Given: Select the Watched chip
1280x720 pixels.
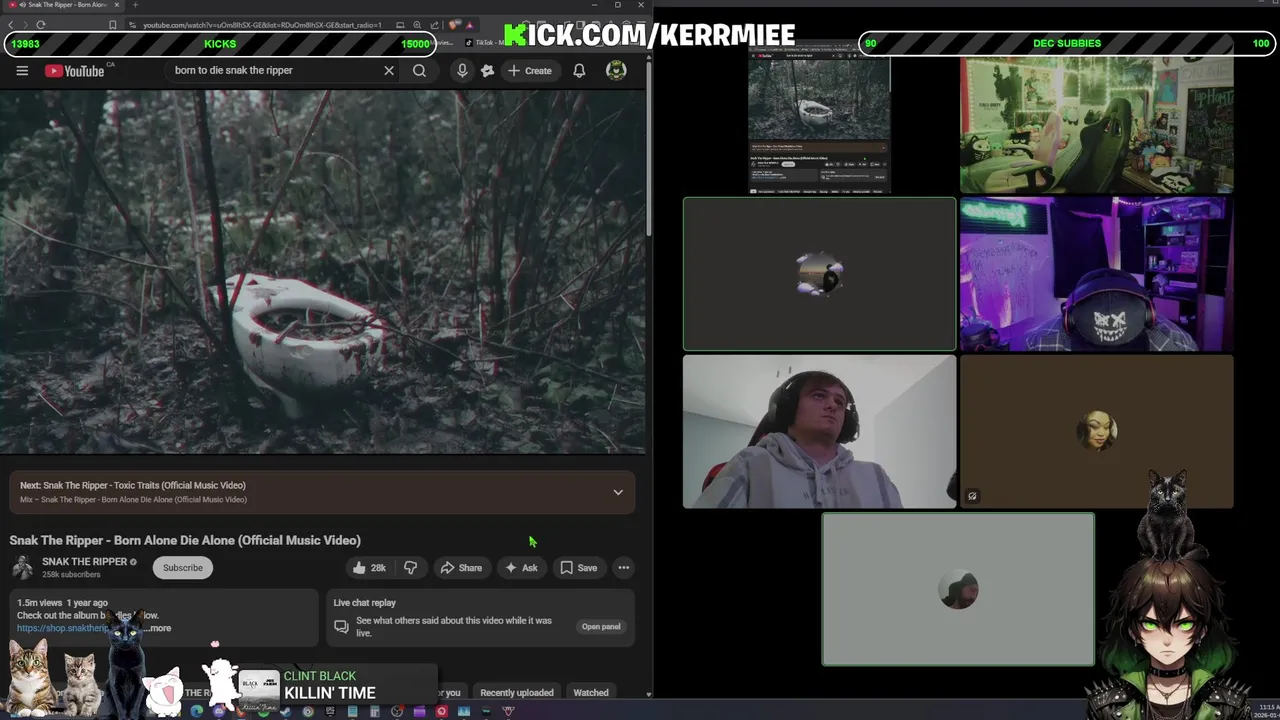Looking at the screenshot, I should tap(591, 692).
